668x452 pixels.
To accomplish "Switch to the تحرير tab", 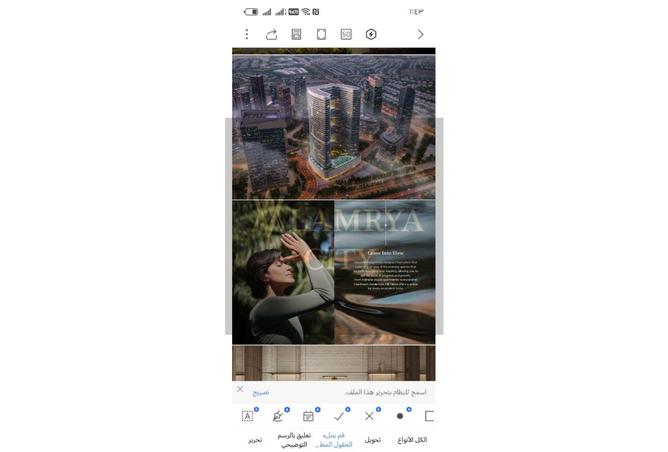I will point(255,440).
